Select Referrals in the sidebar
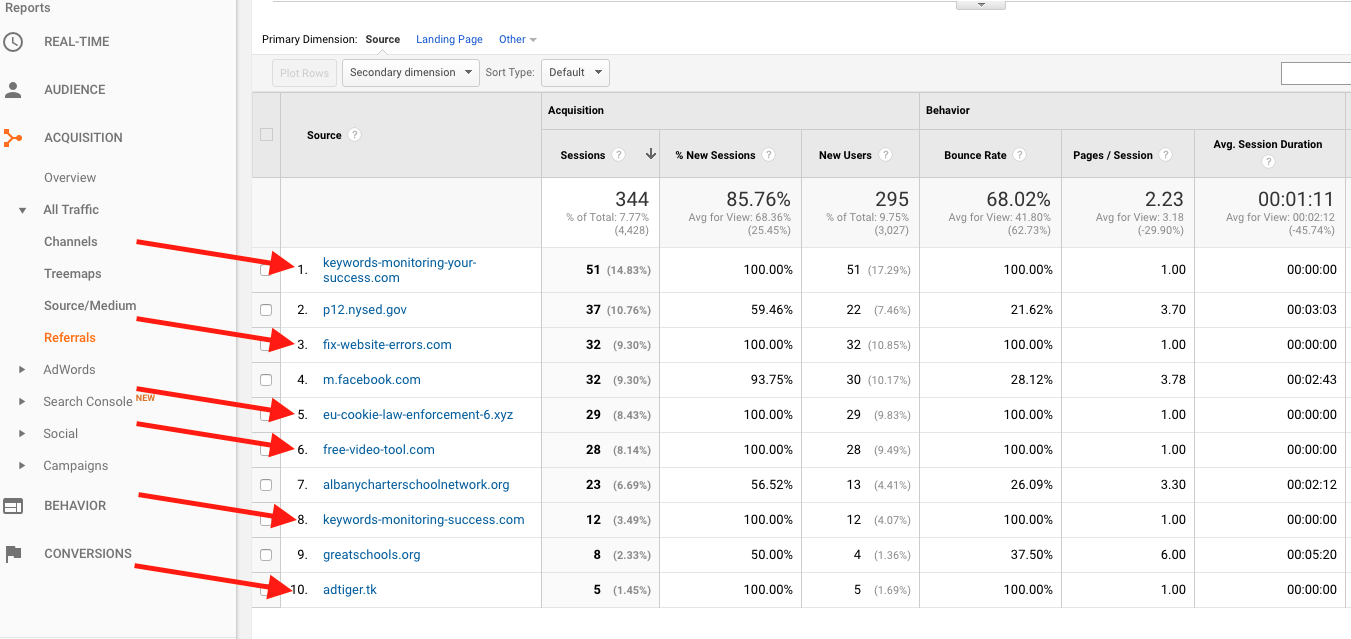Screen dimensions: 1351x639 pos(70,337)
